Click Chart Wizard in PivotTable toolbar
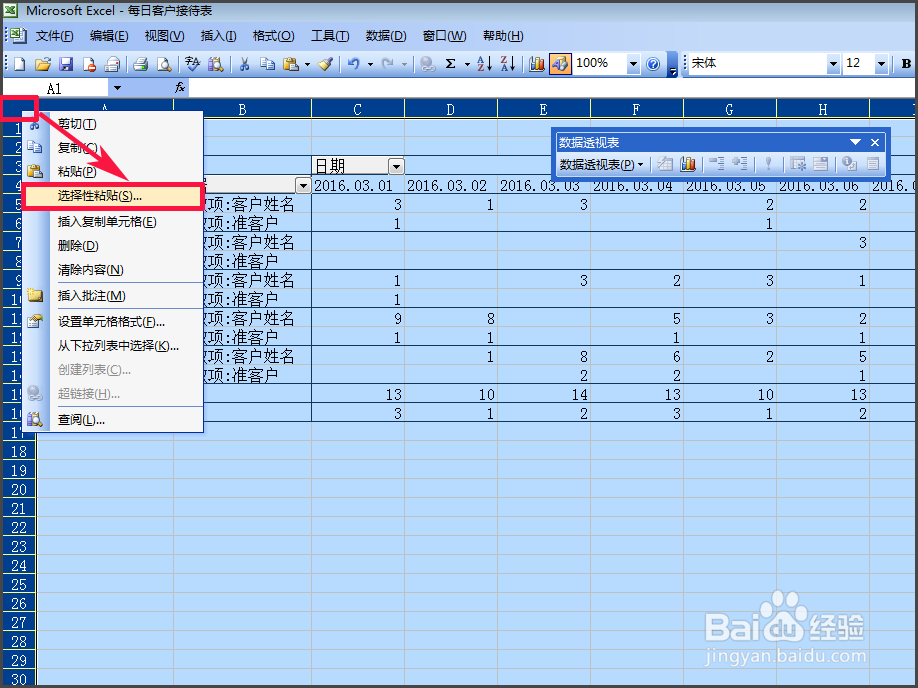 point(688,165)
